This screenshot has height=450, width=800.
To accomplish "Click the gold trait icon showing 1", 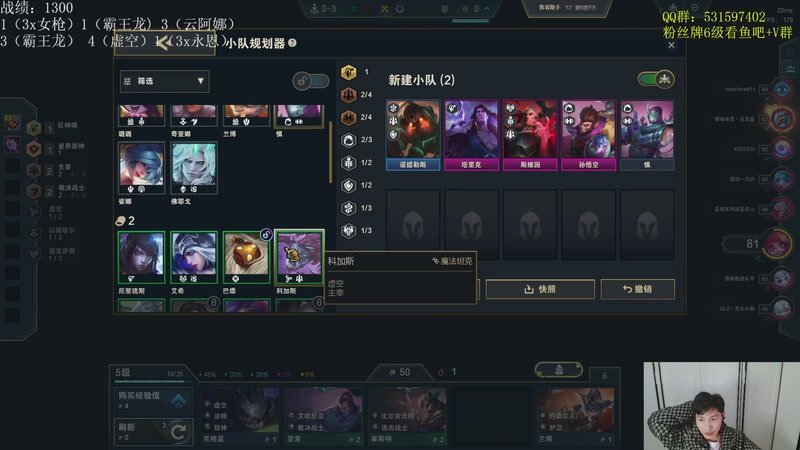I will (348, 72).
